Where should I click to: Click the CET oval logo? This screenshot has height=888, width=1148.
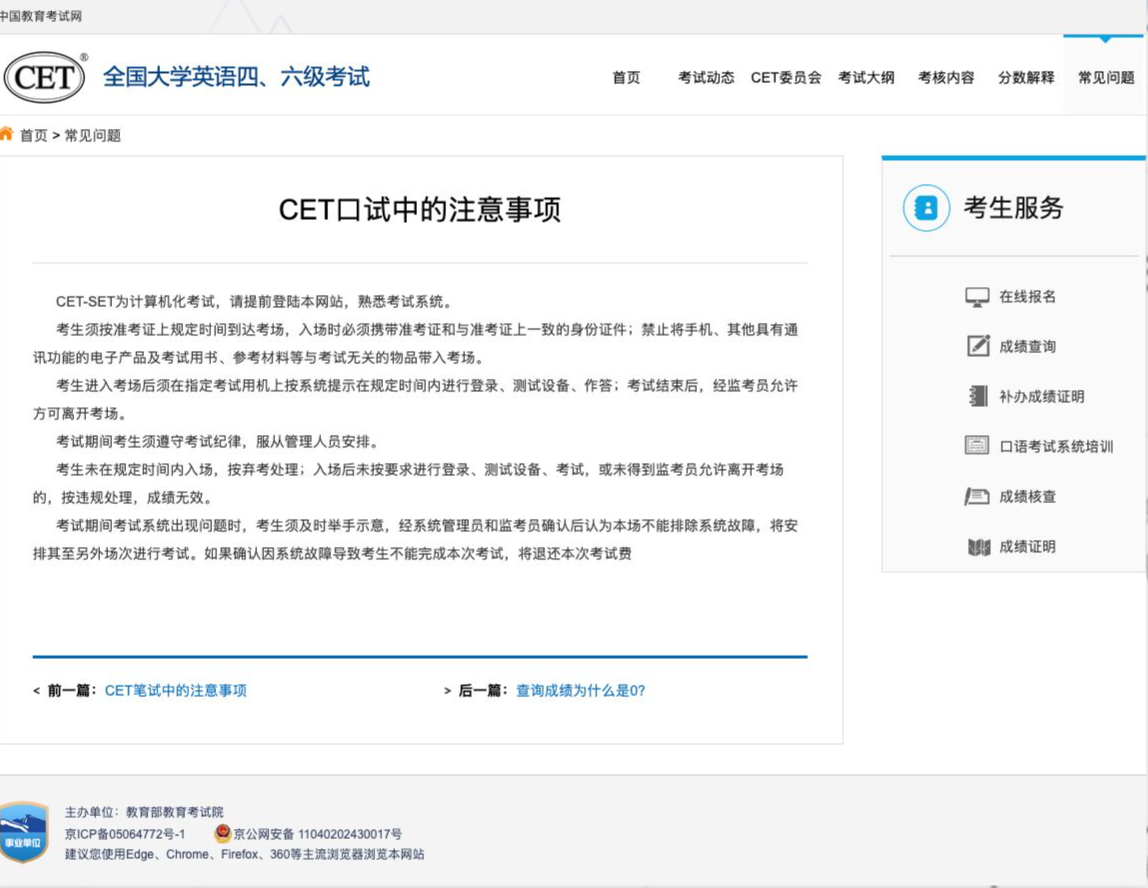click(45, 77)
